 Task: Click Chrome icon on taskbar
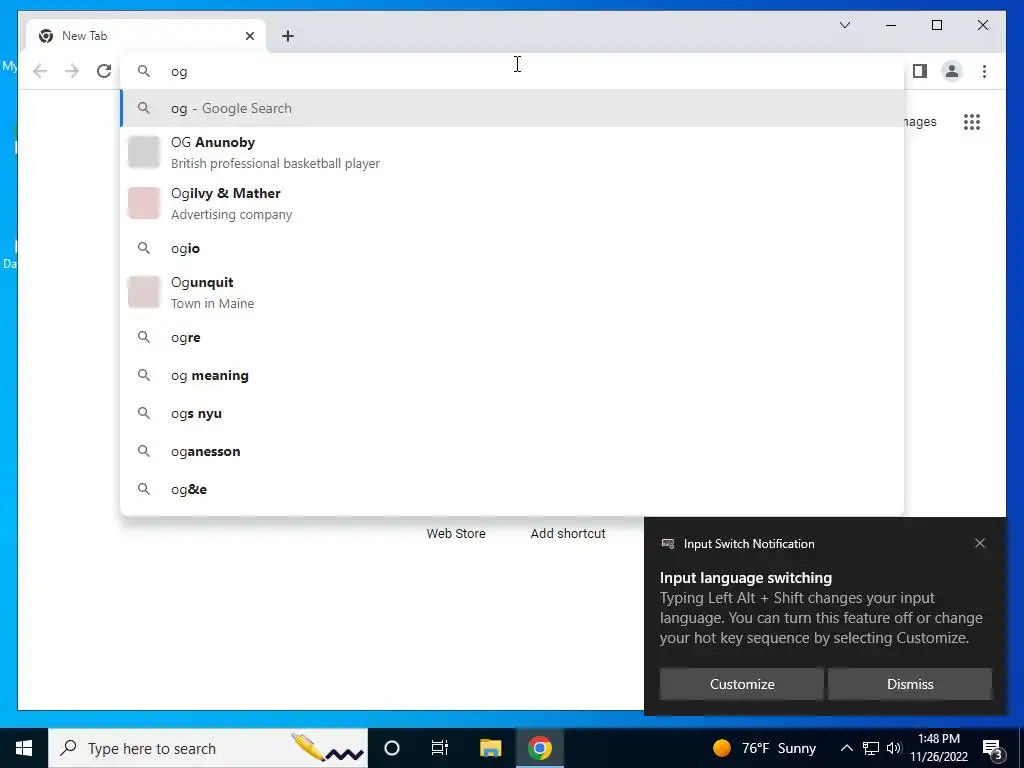[539, 748]
